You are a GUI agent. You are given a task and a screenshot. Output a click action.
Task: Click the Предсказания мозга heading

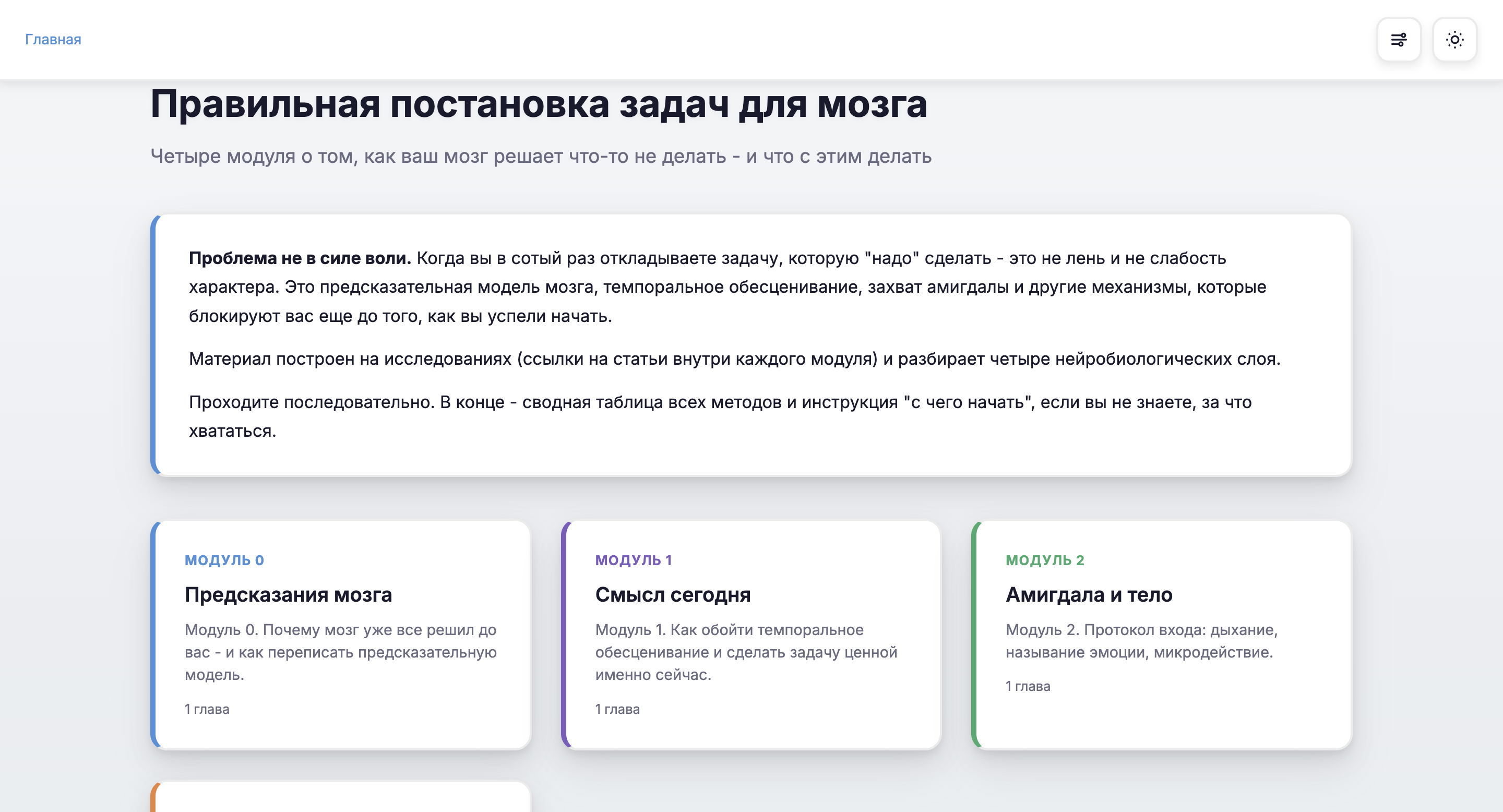pyautogui.click(x=288, y=594)
